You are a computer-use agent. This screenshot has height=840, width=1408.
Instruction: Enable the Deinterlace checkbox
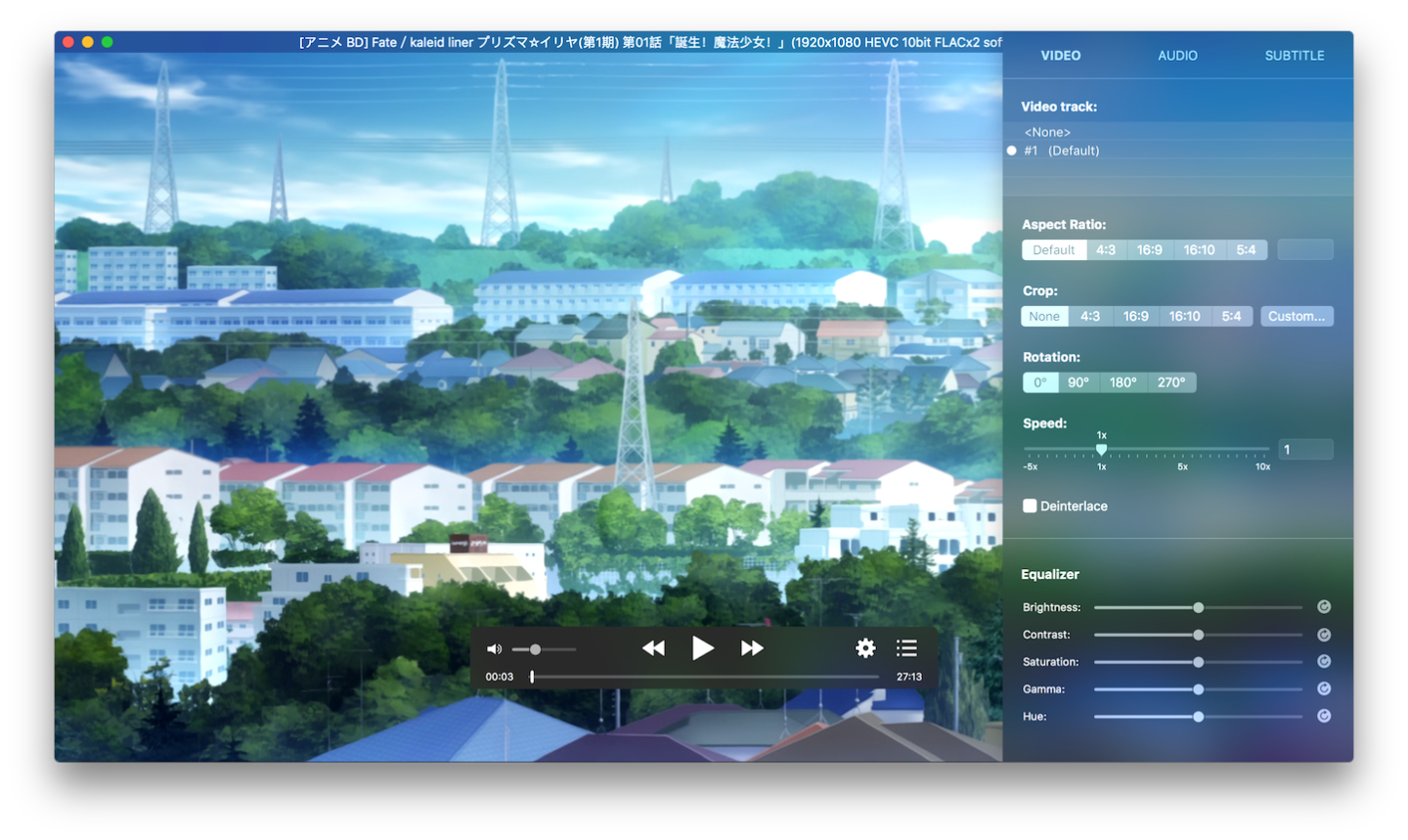(x=1030, y=506)
